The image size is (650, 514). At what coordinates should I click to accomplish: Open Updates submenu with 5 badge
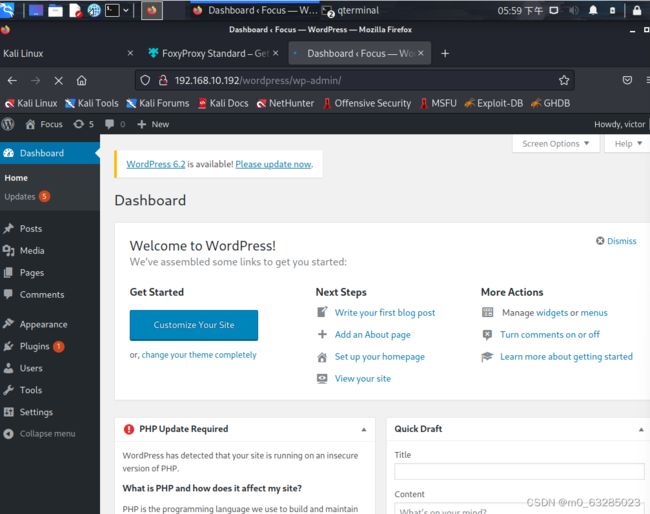click(x=27, y=196)
